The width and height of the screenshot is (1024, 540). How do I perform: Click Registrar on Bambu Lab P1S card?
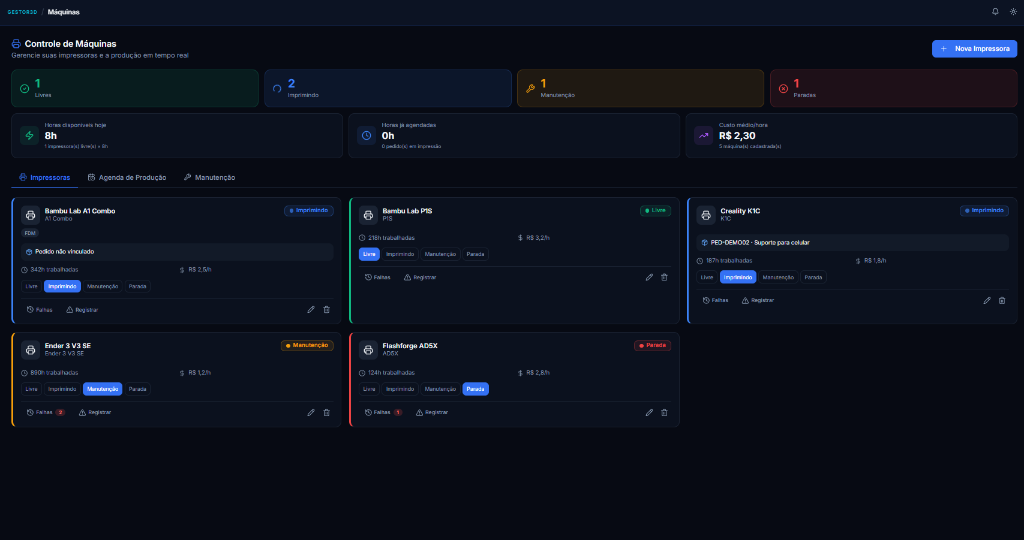coord(420,278)
